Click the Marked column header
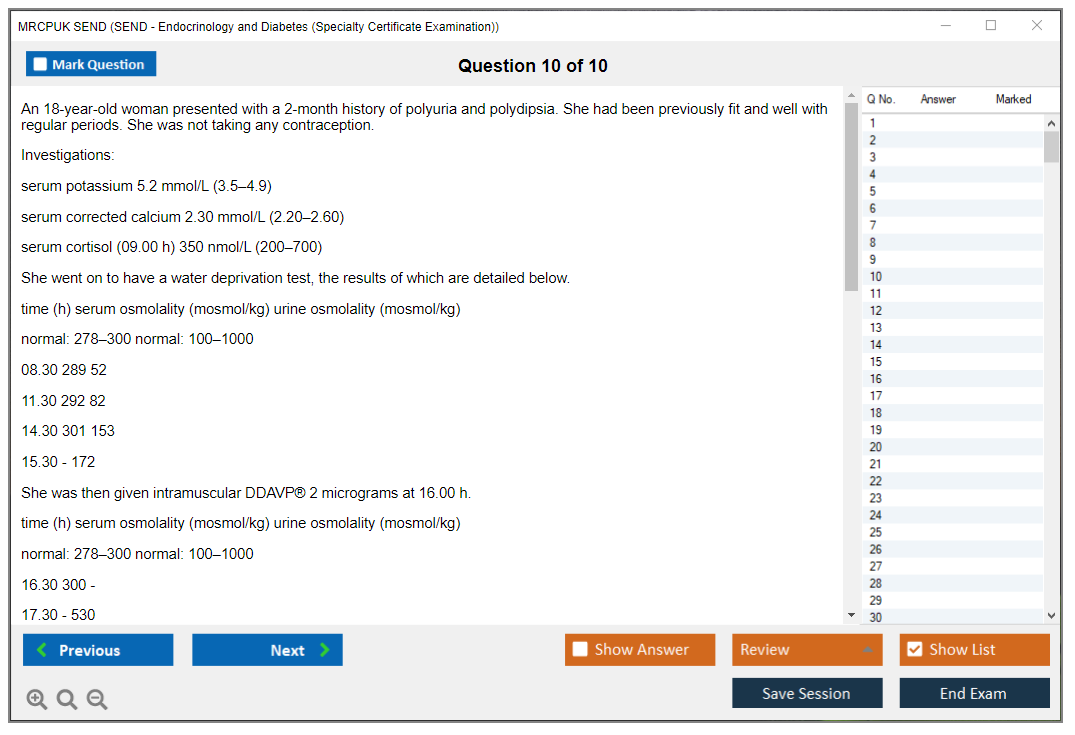This screenshot has width=1075, height=735. [x=1013, y=99]
